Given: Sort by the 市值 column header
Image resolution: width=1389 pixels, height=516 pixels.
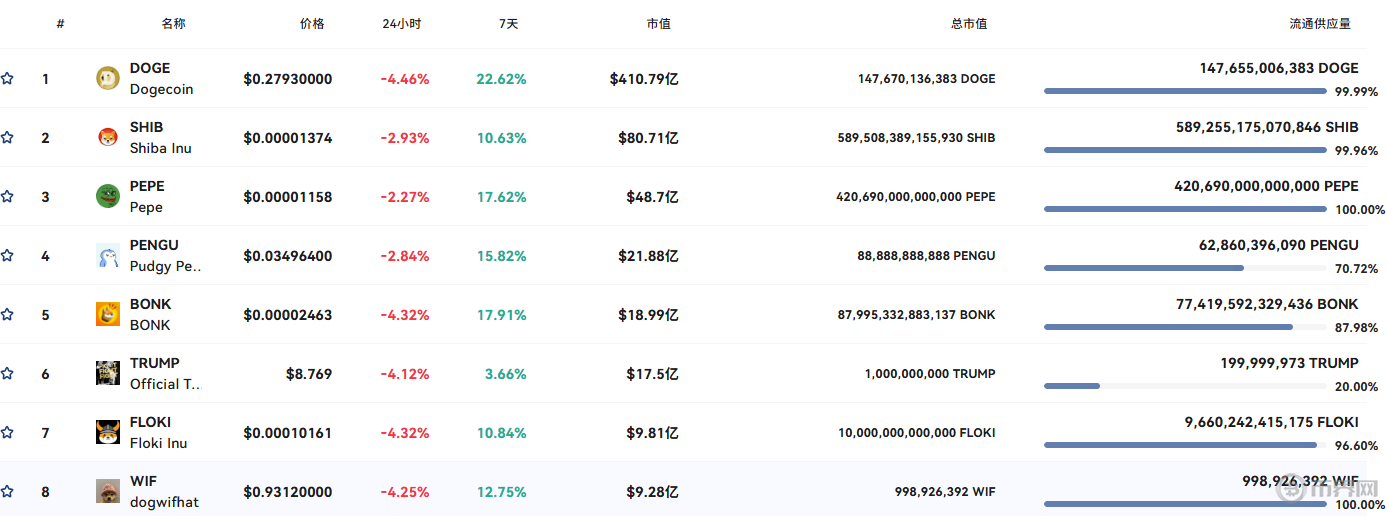Looking at the screenshot, I should click(x=658, y=23).
